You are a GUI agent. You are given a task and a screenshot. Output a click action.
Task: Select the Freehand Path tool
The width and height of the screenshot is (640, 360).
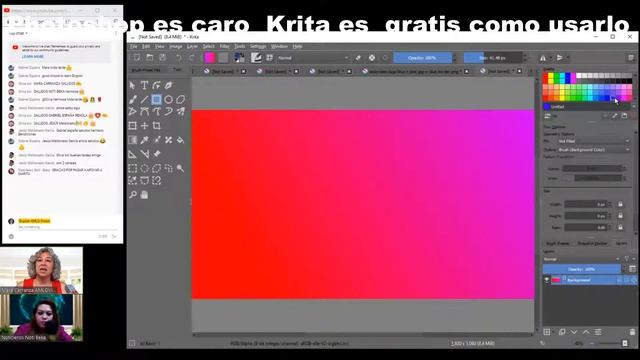click(x=156, y=111)
